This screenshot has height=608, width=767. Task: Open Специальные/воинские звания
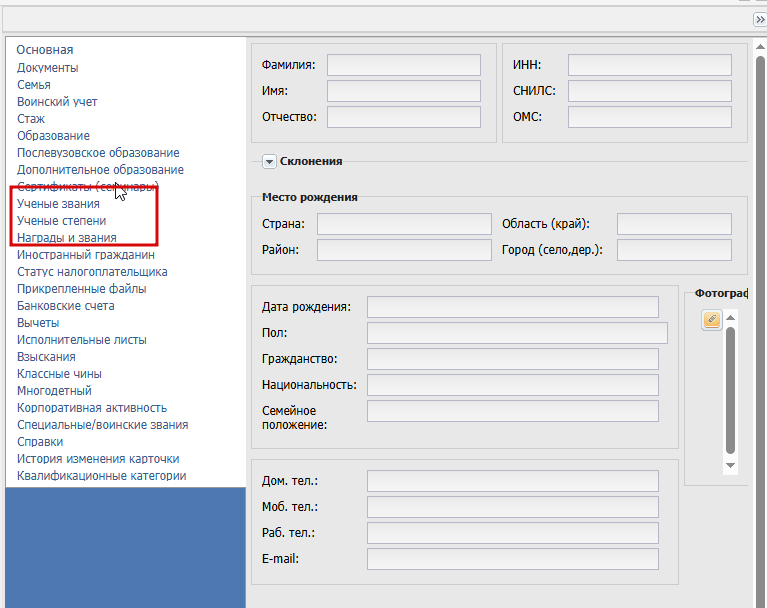tap(103, 425)
